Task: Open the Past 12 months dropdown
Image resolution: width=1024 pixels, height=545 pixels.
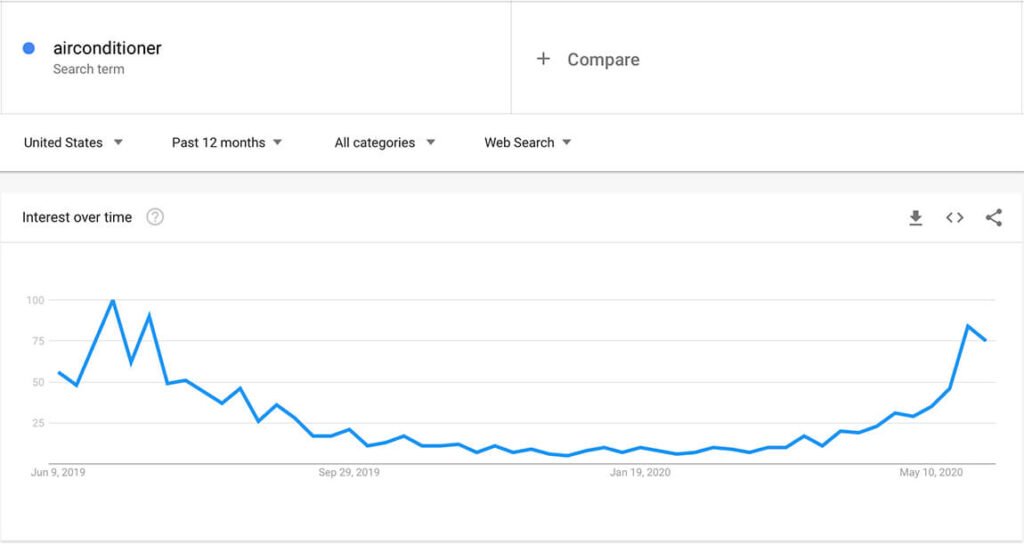Action: (227, 142)
